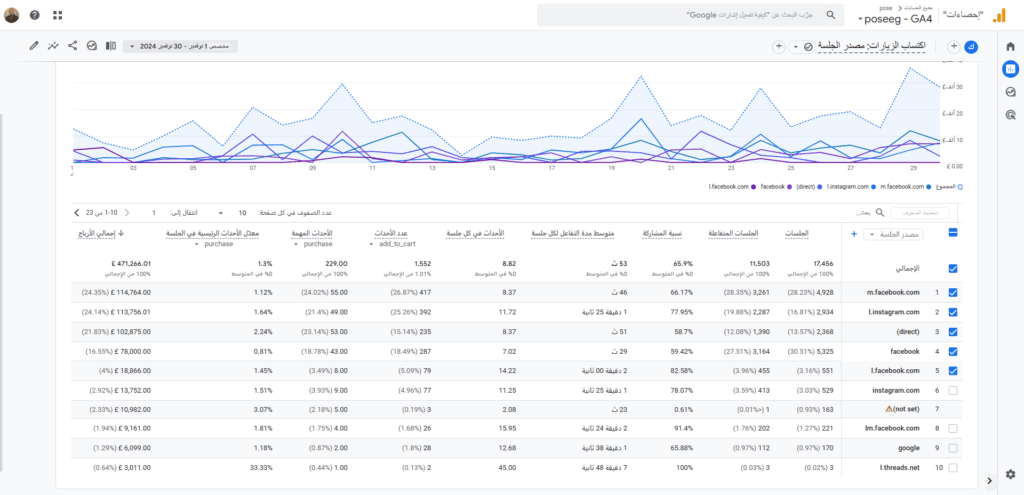
Task: Click the go-to page number field
Action: pos(154,213)
